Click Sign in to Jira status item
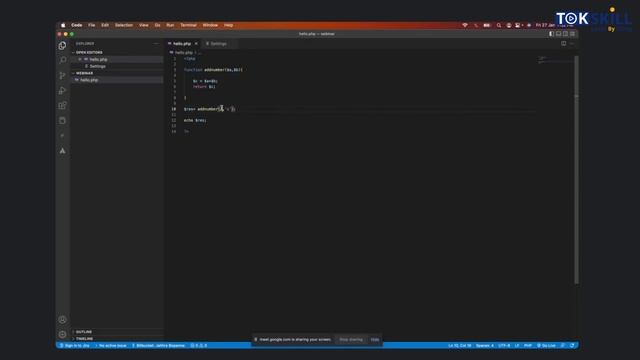 [75, 346]
